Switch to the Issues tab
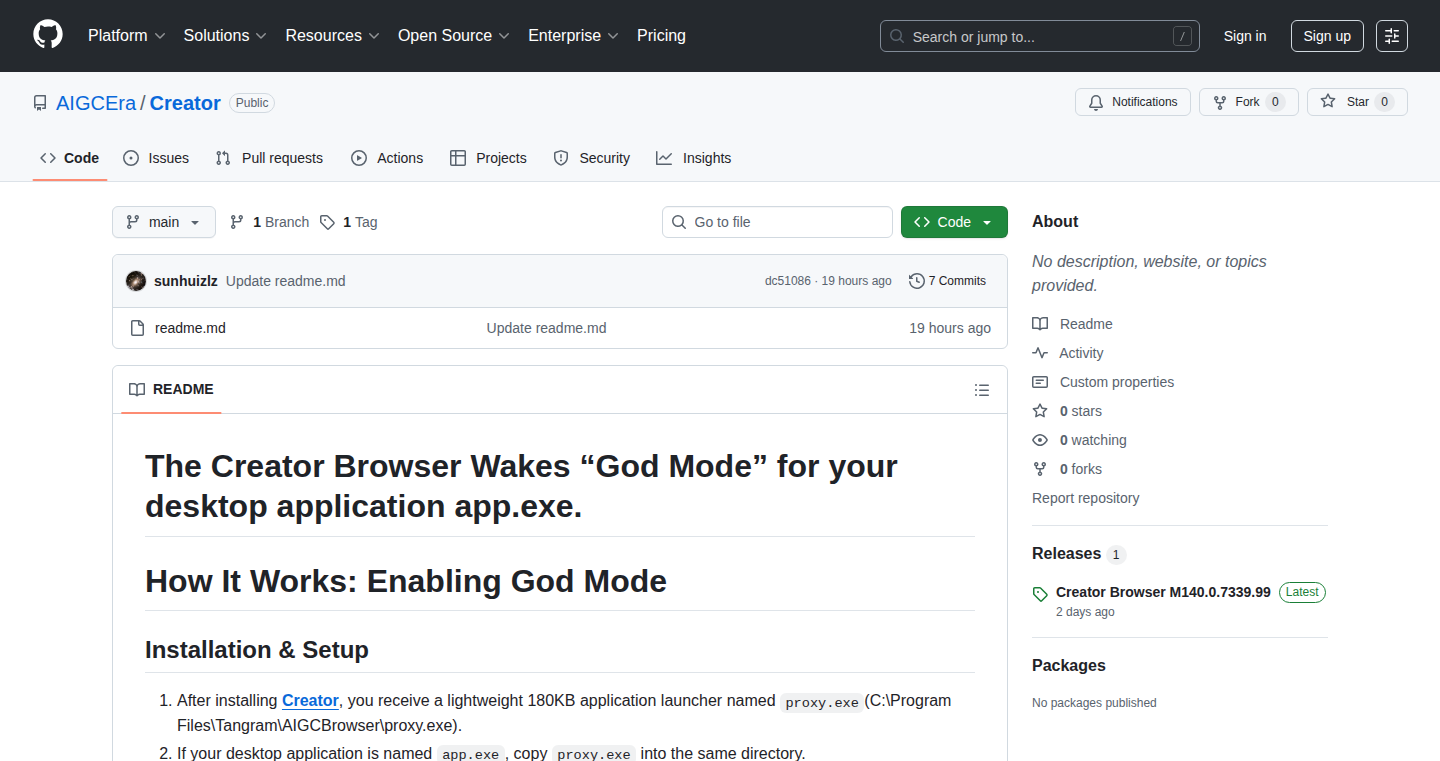Screen dimensions: 1440x761 pyautogui.click(x=156, y=158)
